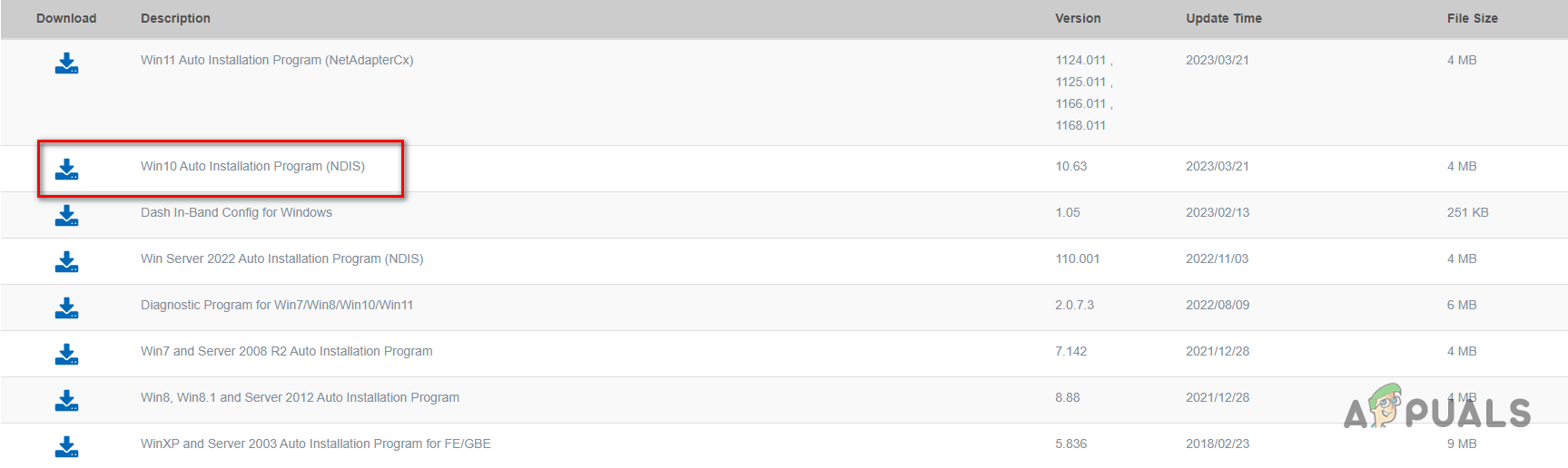
Task: Select Dash In-Band Config for Windows text
Action: (236, 213)
